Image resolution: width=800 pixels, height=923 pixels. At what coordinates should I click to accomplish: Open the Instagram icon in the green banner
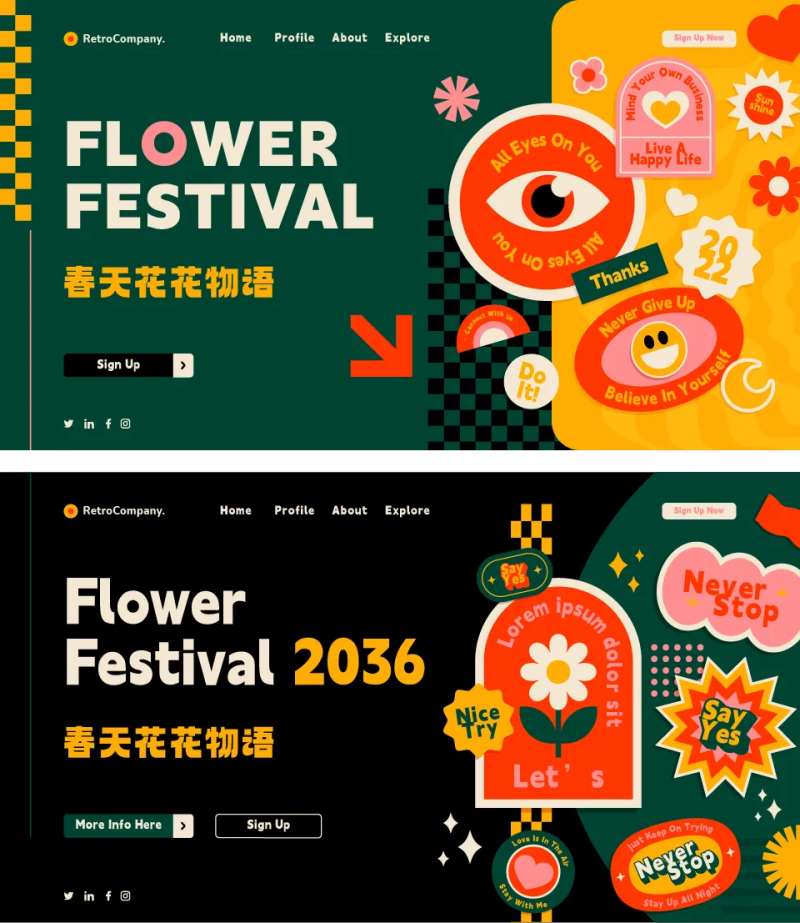point(125,423)
